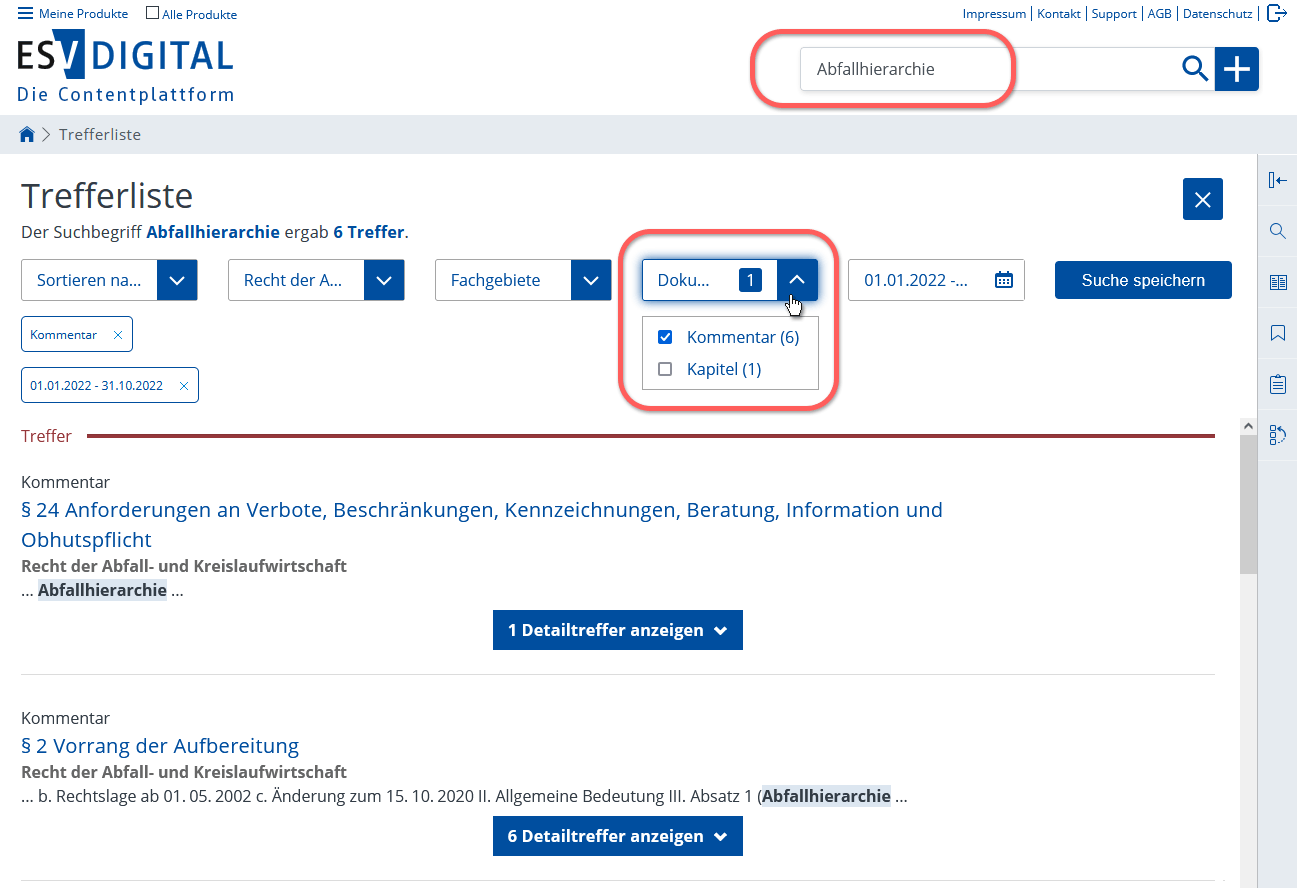Open the Fachgebiete dropdown
1297x888 pixels.
click(x=590, y=280)
